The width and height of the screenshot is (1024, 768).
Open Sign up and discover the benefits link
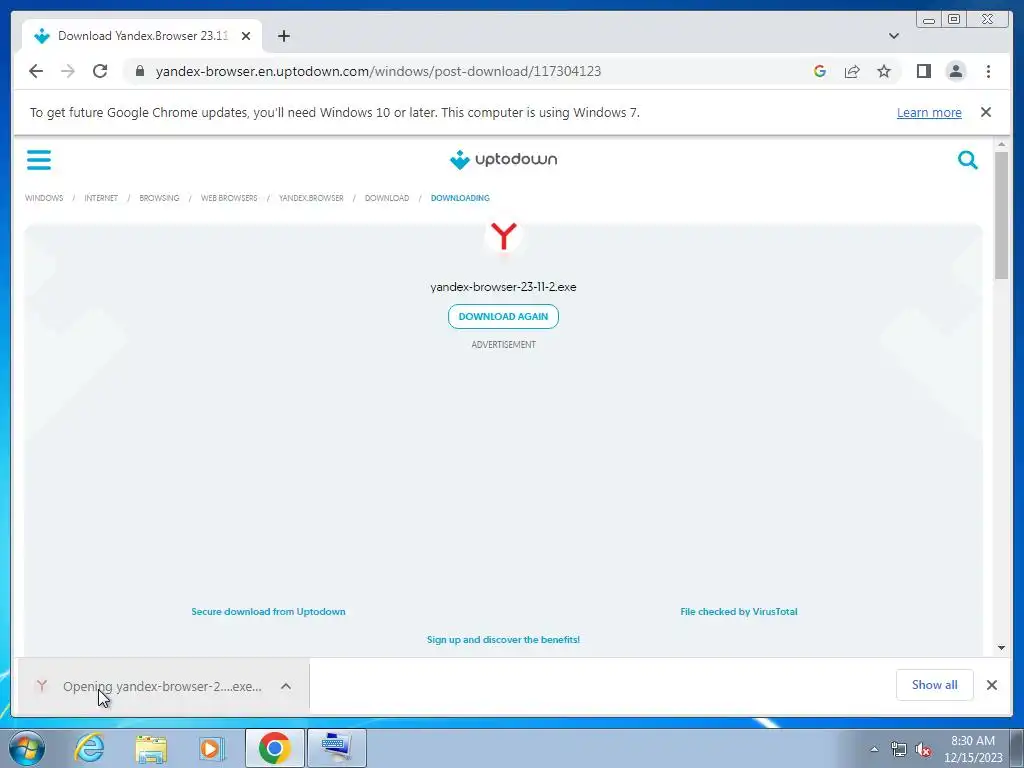click(x=504, y=639)
